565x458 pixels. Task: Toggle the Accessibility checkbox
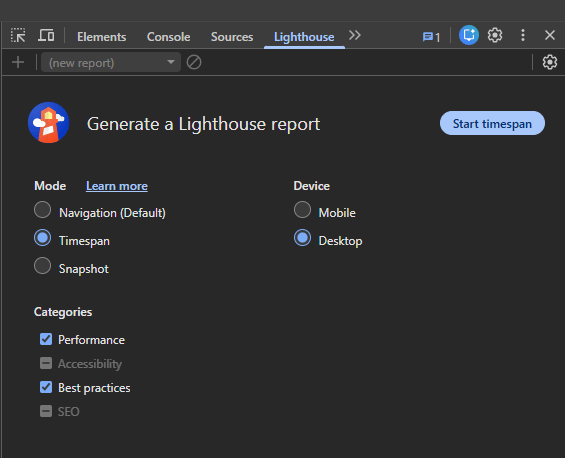pyautogui.click(x=46, y=363)
